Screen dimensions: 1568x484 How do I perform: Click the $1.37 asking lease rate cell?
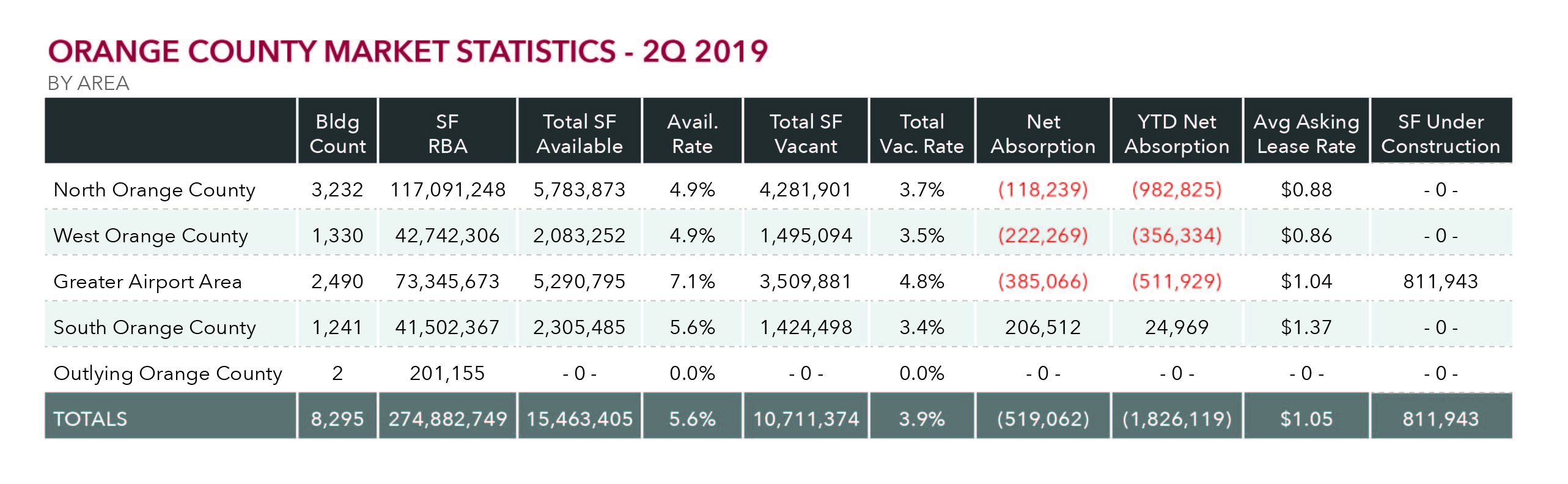pyautogui.click(x=1306, y=327)
